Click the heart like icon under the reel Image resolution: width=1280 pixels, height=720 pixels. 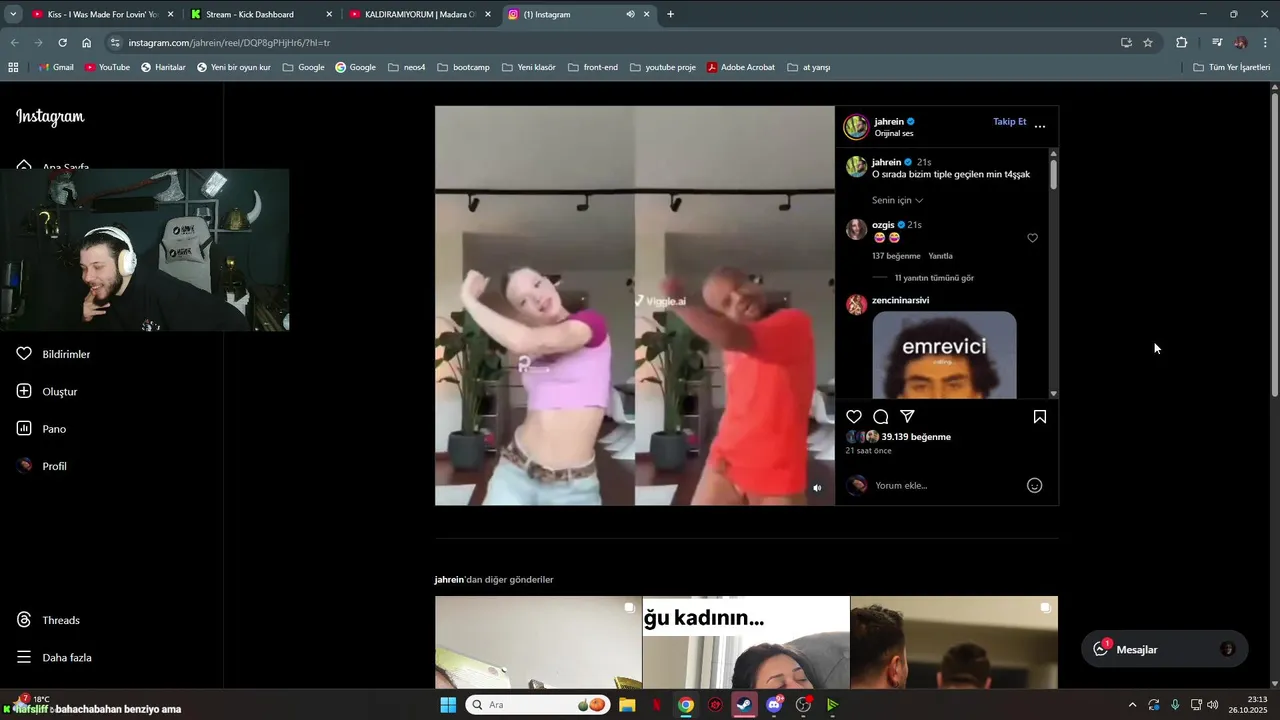point(854,417)
